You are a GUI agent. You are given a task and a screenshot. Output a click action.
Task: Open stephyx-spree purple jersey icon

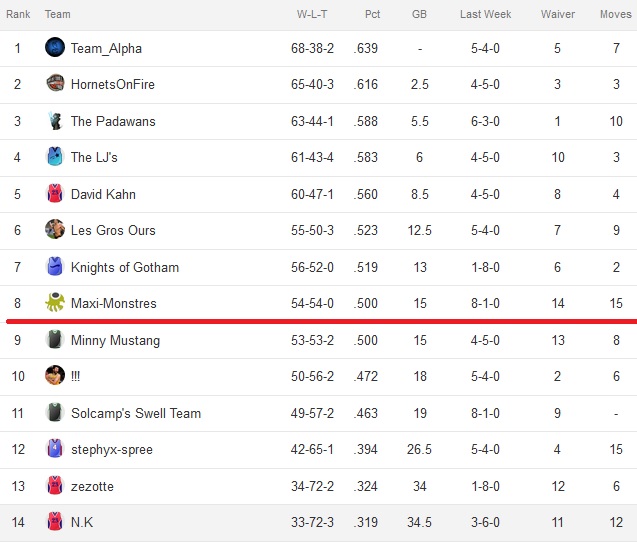point(55,448)
